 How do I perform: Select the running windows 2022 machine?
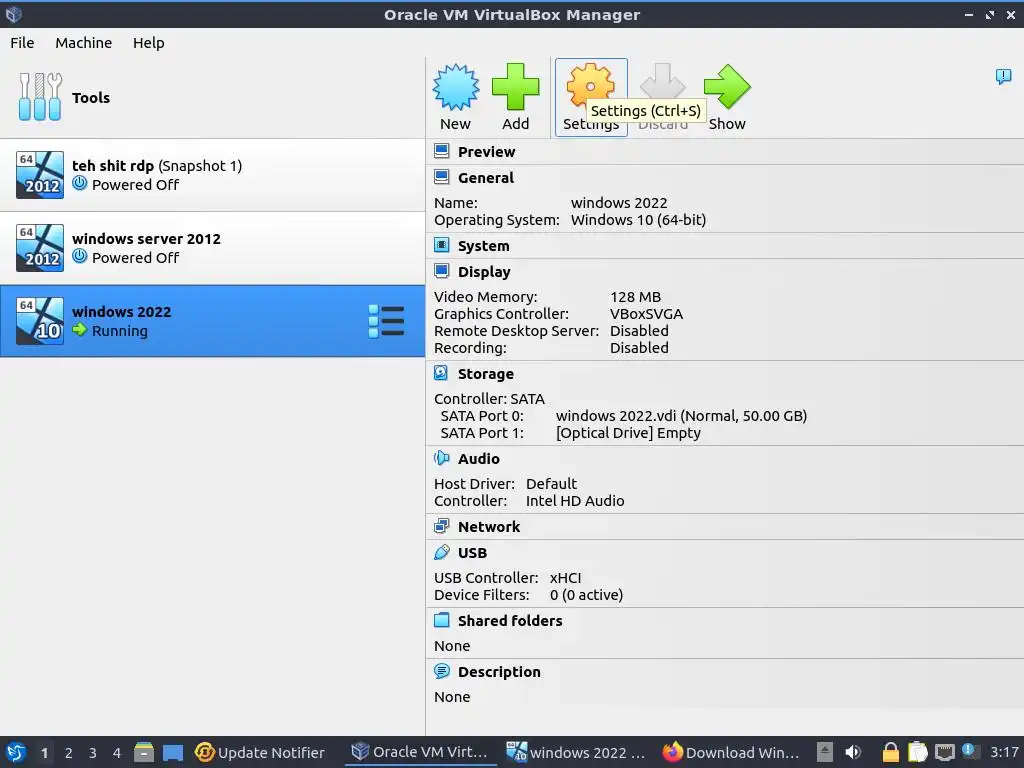(212, 321)
